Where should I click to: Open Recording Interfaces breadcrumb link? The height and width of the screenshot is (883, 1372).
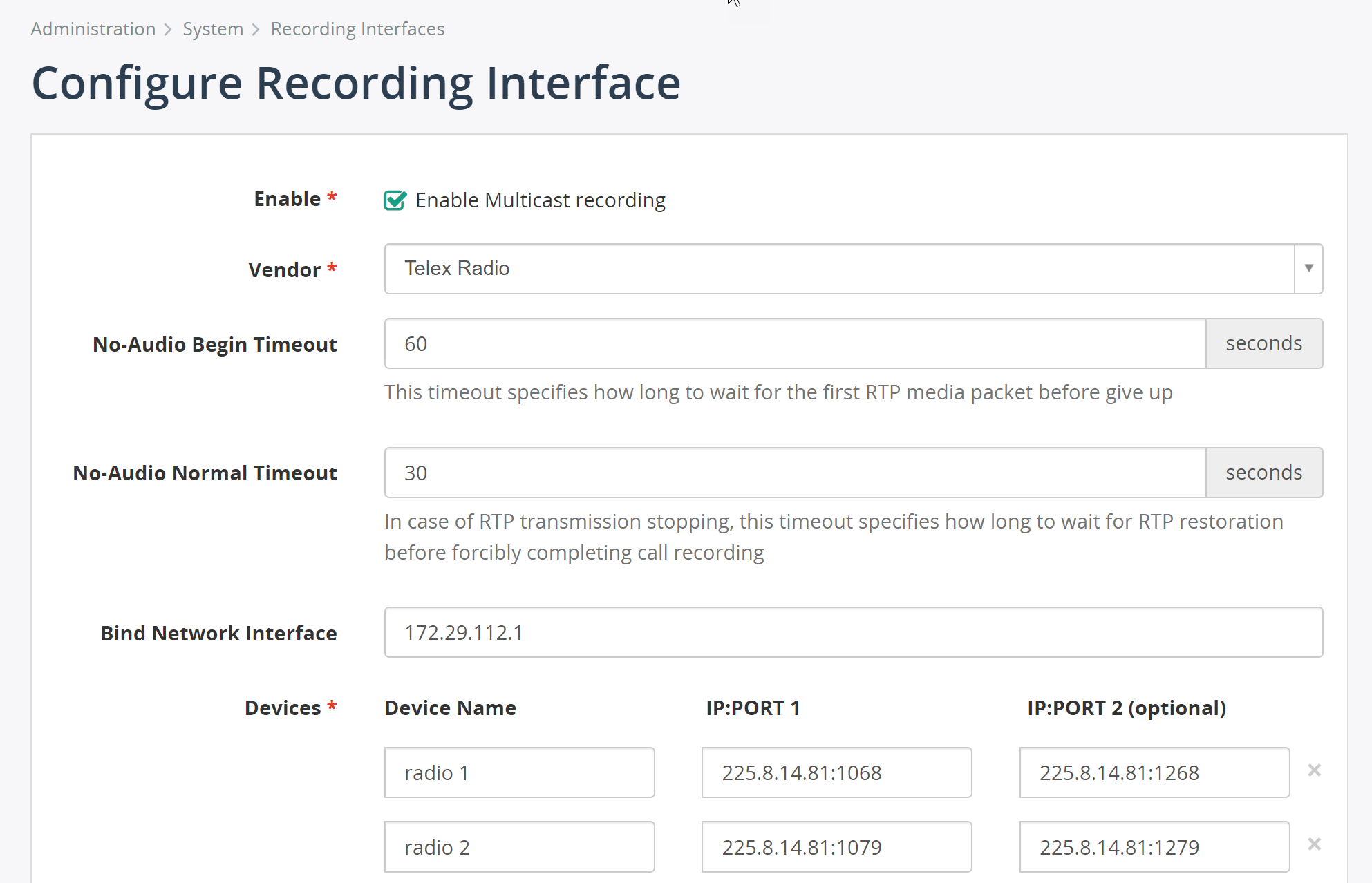coord(357,29)
